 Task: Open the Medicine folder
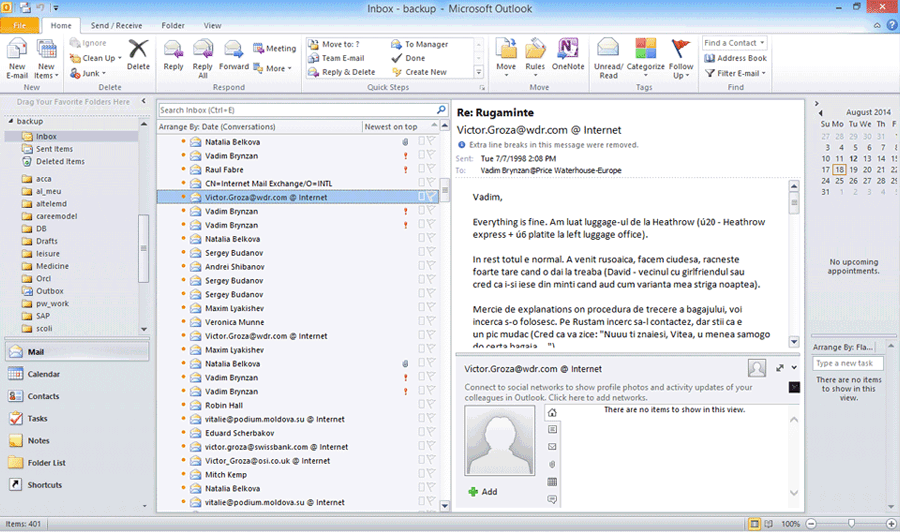point(52,266)
